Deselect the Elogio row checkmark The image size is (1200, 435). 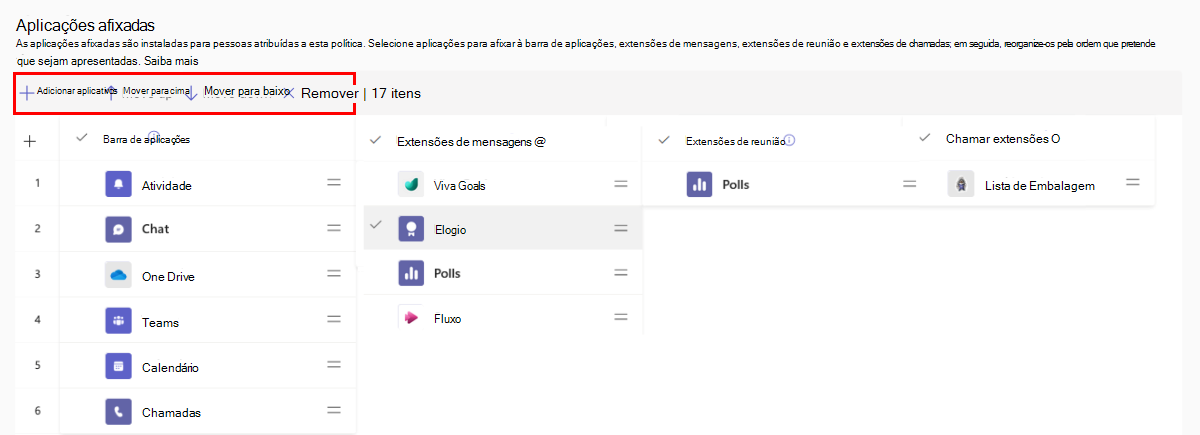pyautogui.click(x=375, y=226)
